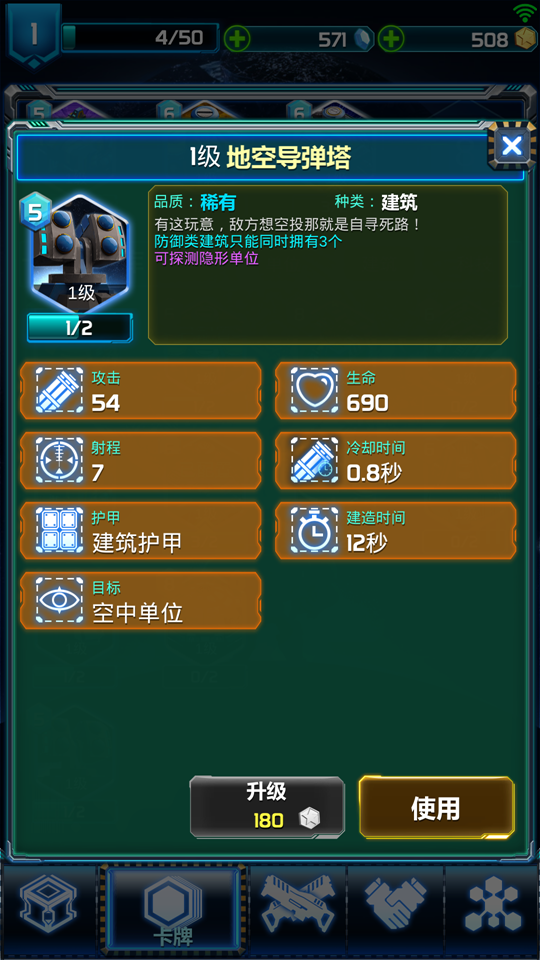Click the build time stopwatch icon
540x960 pixels.
pos(314,530)
